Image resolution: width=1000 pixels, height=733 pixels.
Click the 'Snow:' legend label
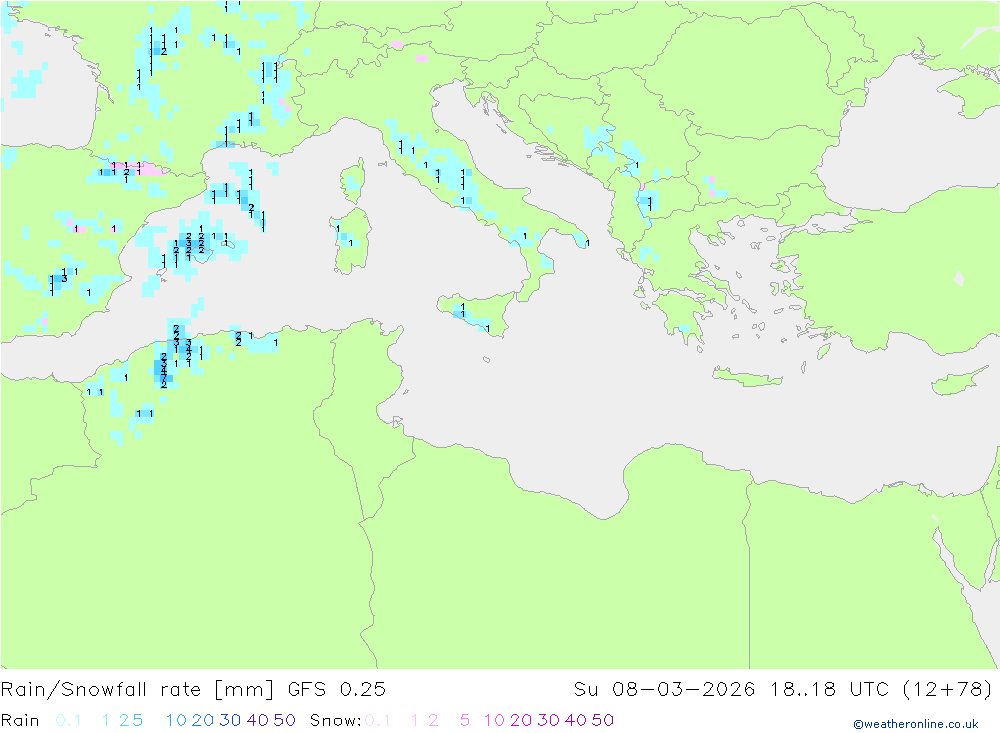(335, 720)
